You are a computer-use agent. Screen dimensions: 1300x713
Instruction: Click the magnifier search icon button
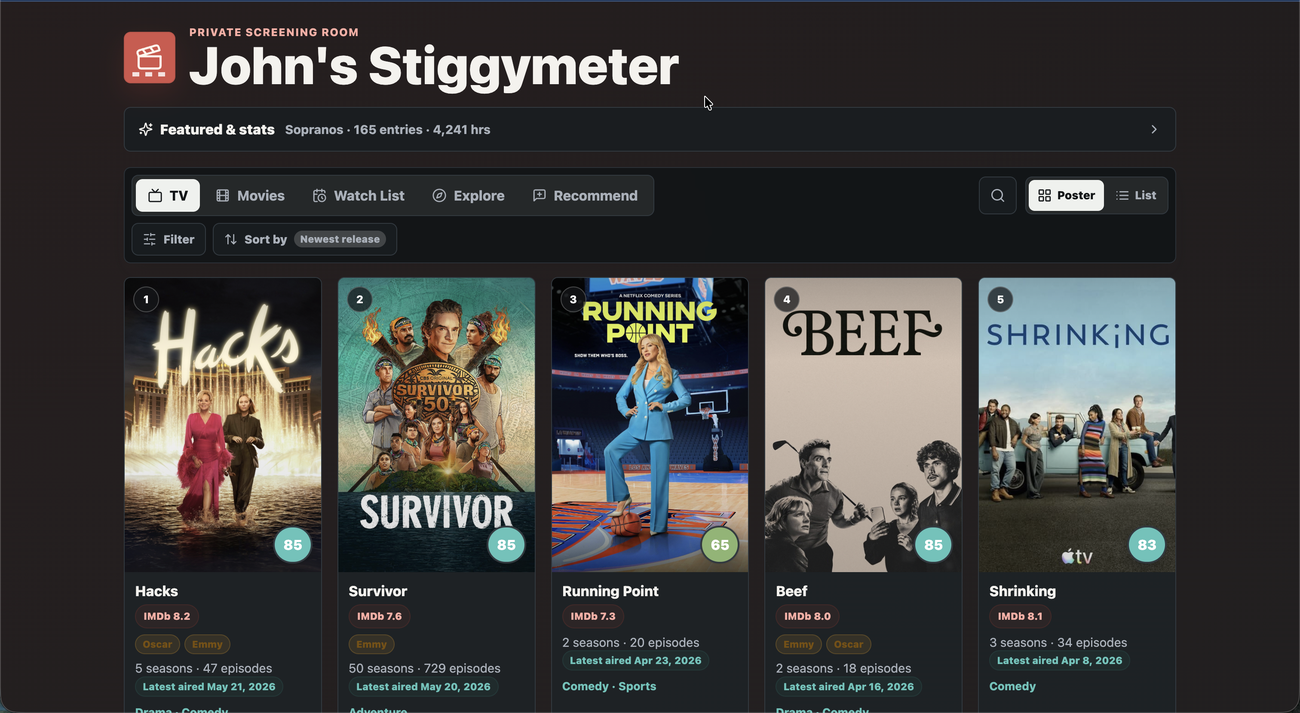click(x=998, y=196)
